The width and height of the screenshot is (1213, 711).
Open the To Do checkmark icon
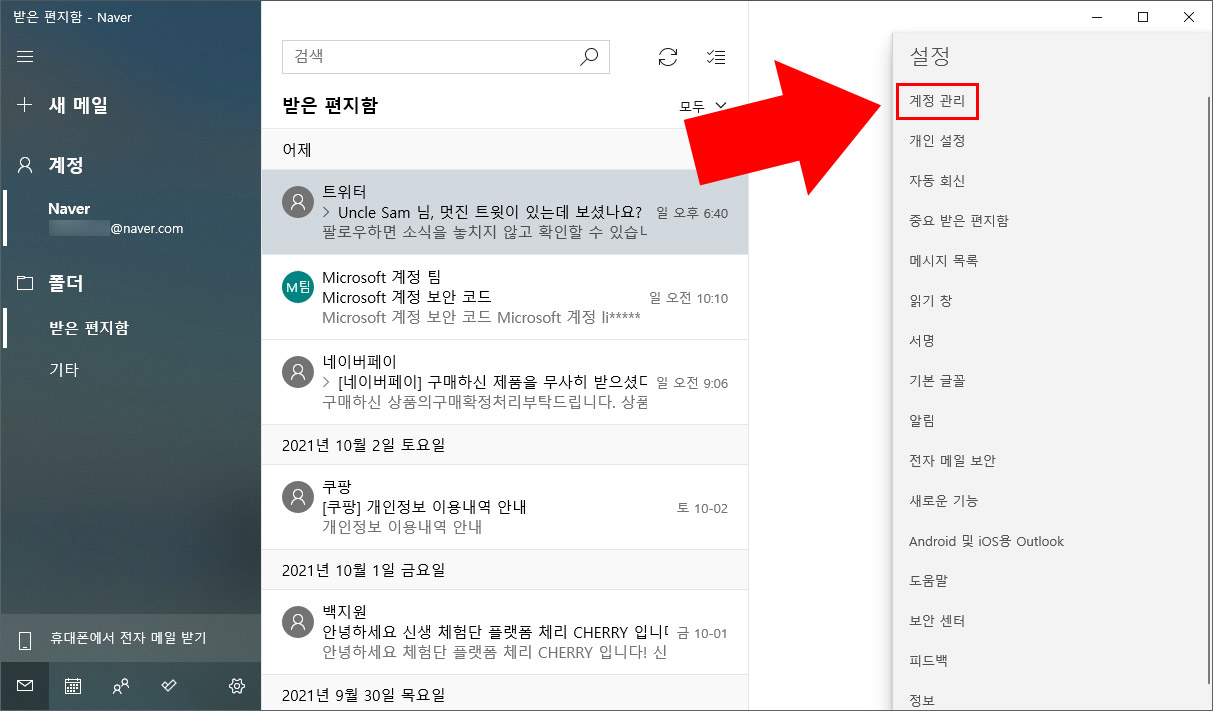click(x=169, y=686)
